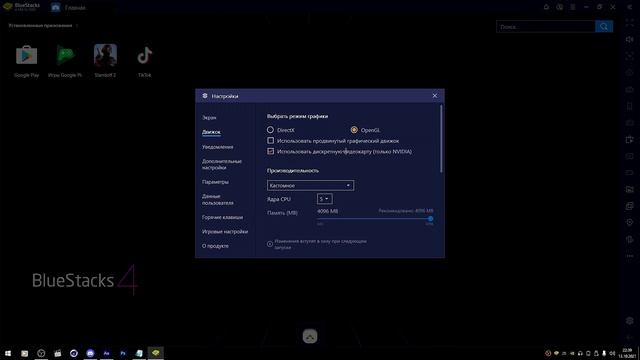
Task: Click the media folder icon in sidebar
Action: click(x=629, y=189)
